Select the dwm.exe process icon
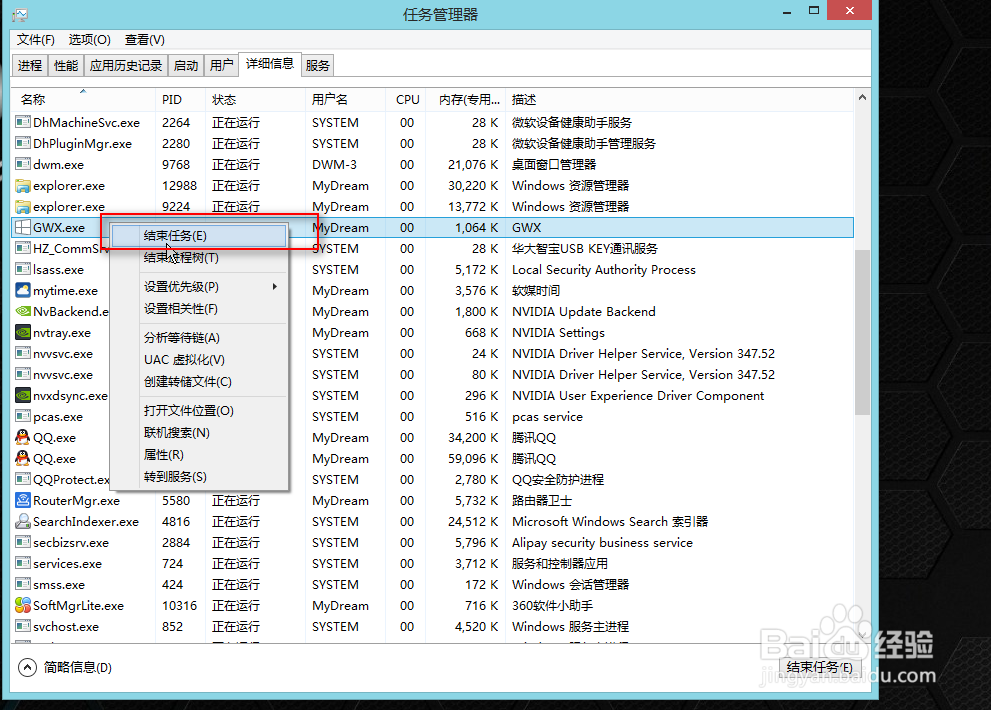This screenshot has width=991, height=710. (x=22, y=164)
